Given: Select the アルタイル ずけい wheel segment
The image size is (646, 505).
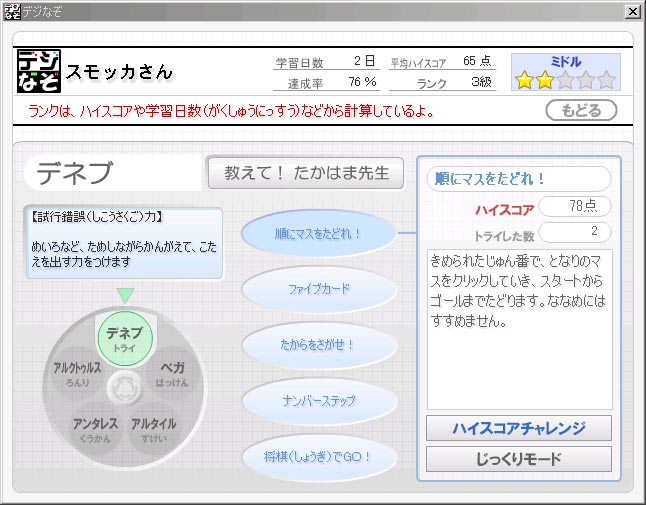Looking at the screenshot, I should tap(154, 428).
